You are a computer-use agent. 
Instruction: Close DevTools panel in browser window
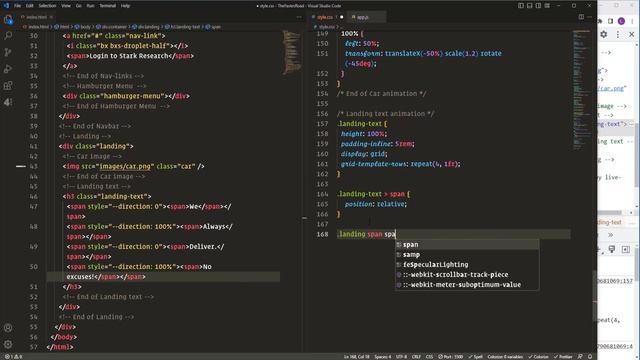(x=631, y=35)
